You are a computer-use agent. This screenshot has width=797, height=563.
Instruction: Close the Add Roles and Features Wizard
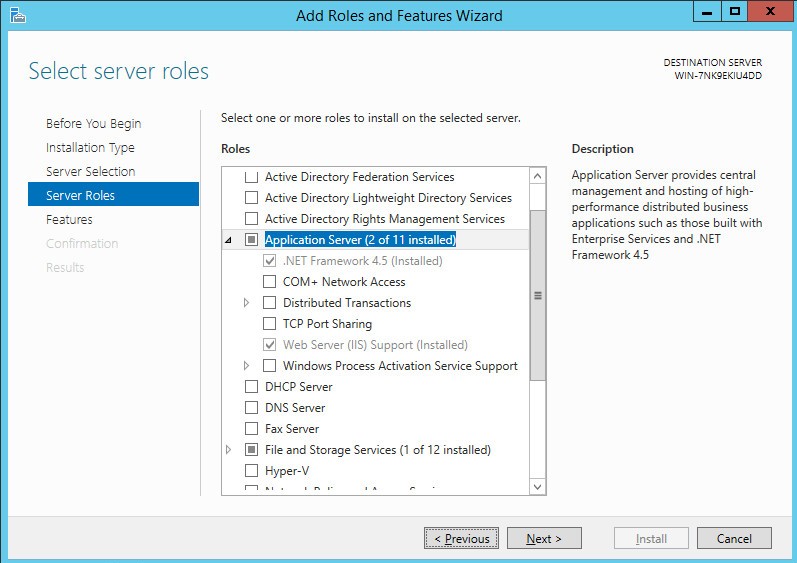[771, 11]
